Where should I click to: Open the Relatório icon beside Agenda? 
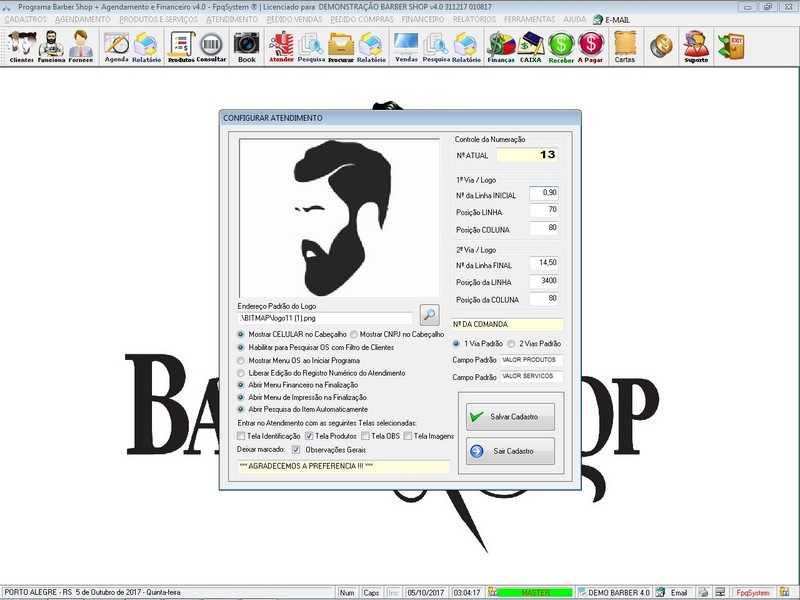146,46
